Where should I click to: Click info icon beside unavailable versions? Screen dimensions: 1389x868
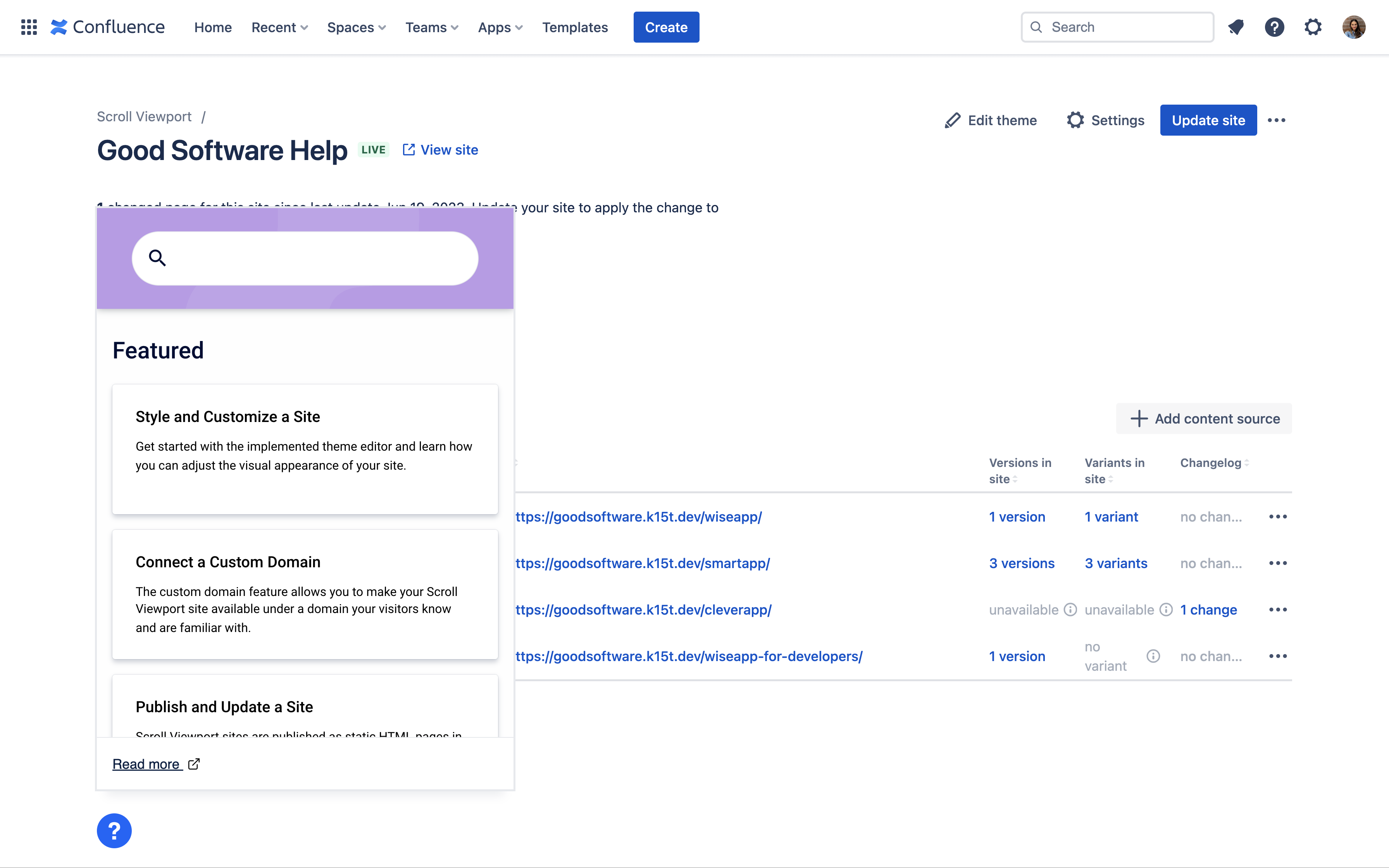coord(1070,610)
